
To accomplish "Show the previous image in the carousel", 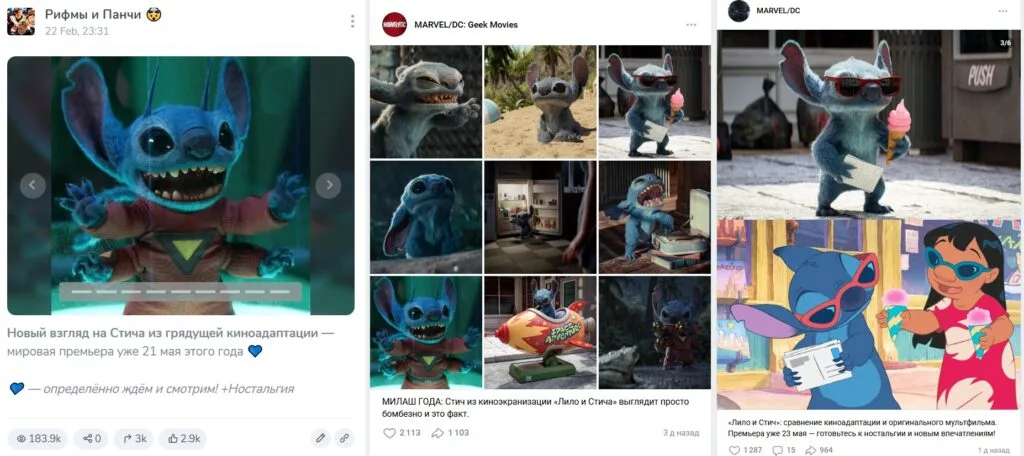I will tap(33, 186).
